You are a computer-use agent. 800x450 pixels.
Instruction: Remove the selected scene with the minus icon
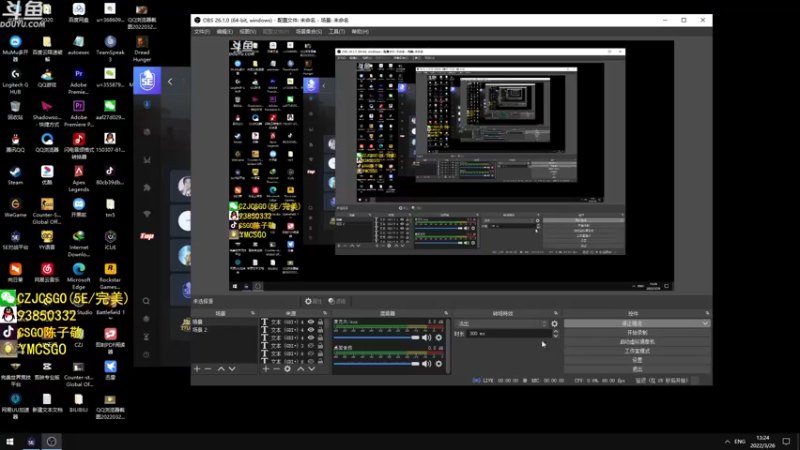pos(208,369)
